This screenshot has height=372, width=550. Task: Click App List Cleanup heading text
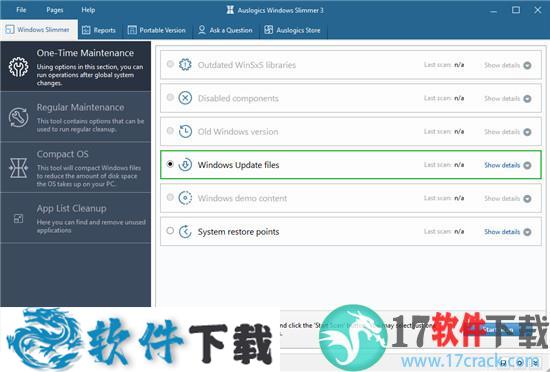(x=72, y=208)
